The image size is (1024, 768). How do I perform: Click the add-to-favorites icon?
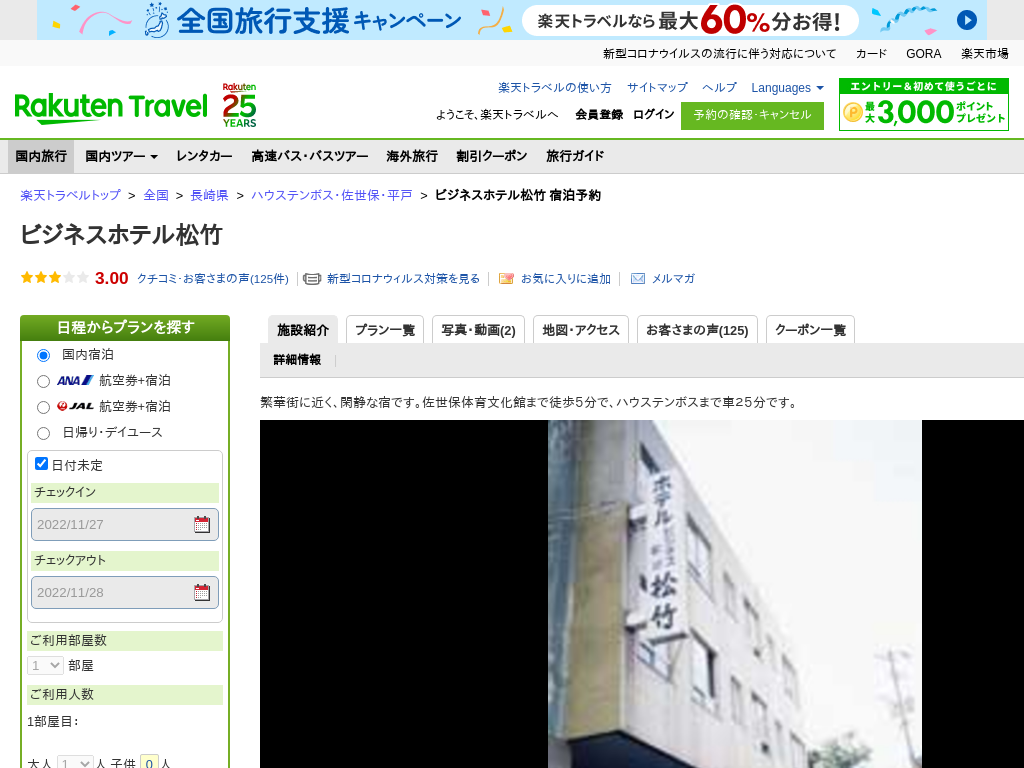click(x=506, y=279)
